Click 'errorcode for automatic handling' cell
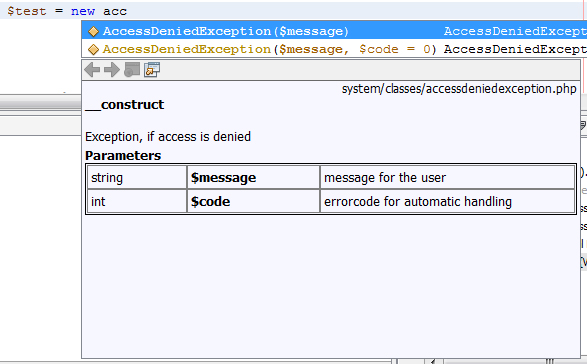The height and width of the screenshot is (364, 587). click(x=448, y=201)
